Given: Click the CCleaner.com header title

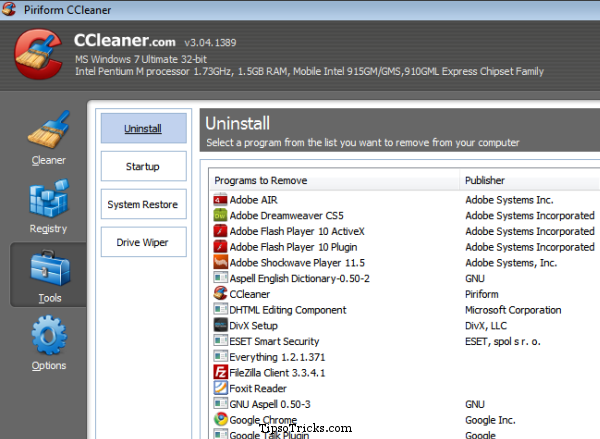Looking at the screenshot, I should 125,41.
